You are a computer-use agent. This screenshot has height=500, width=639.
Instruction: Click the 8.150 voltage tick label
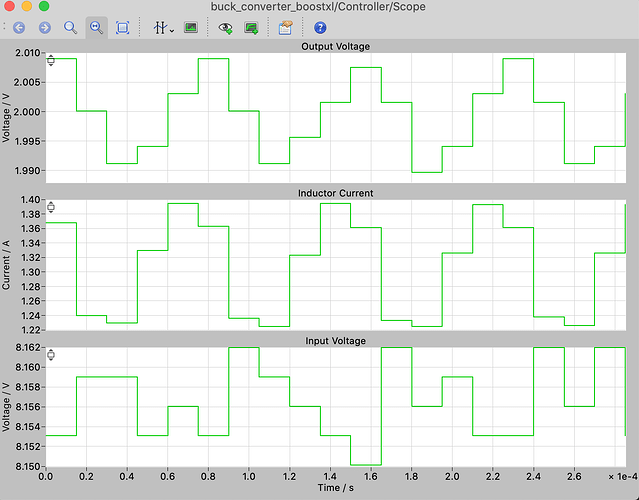coord(28,466)
